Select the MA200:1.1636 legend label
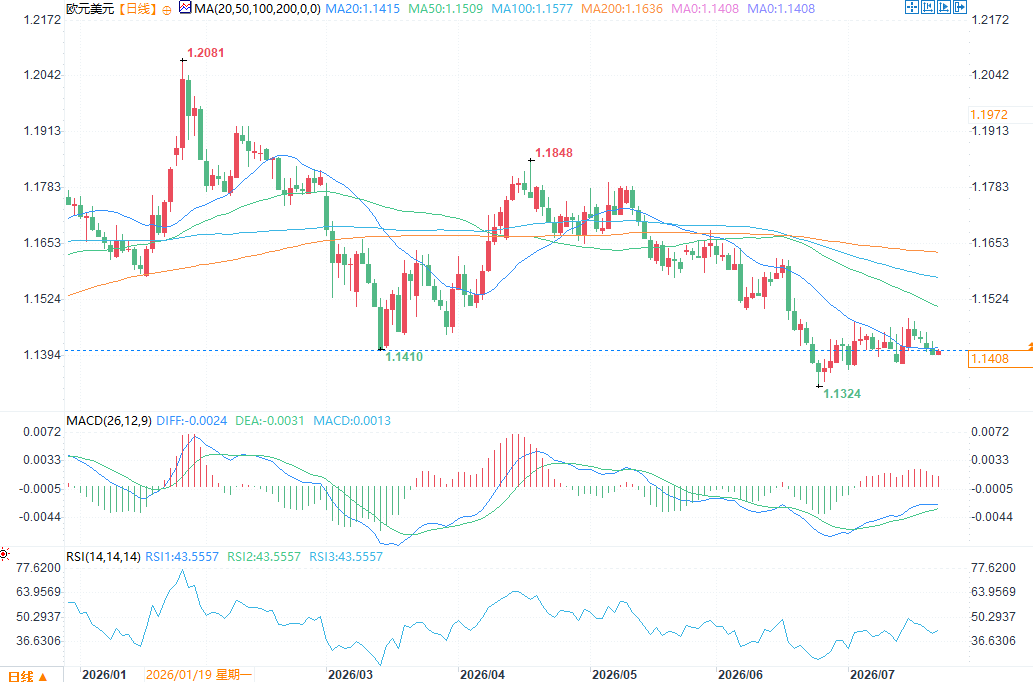The height and width of the screenshot is (682, 1033). (622, 9)
